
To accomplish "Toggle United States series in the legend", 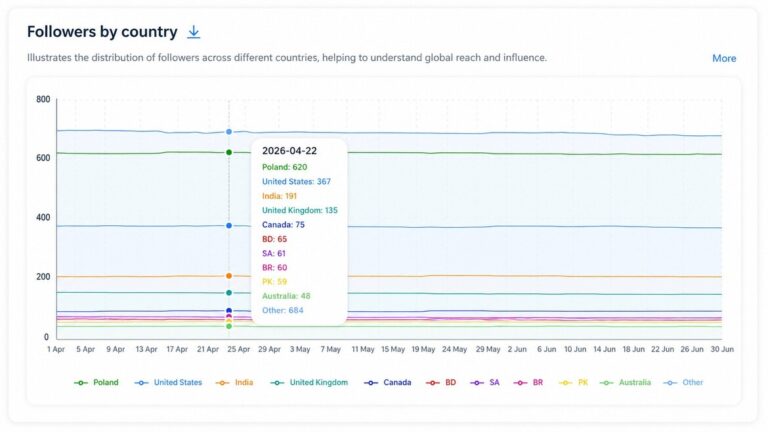I will [x=168, y=383].
